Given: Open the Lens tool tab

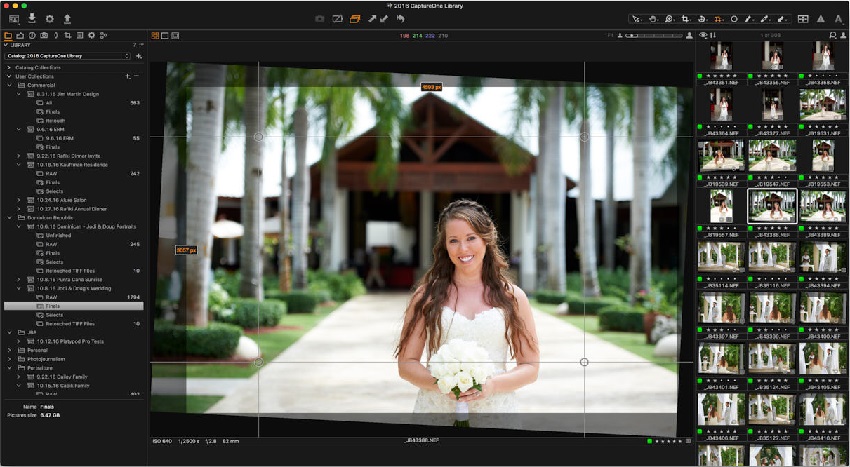Looking at the screenshot, I should pyautogui.click(x=56, y=36).
